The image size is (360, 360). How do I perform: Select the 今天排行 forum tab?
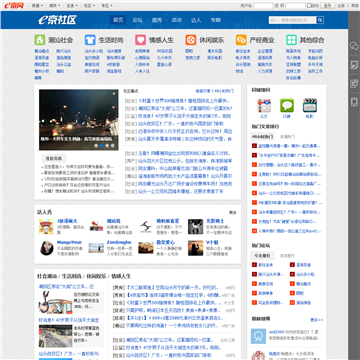coord(262,256)
